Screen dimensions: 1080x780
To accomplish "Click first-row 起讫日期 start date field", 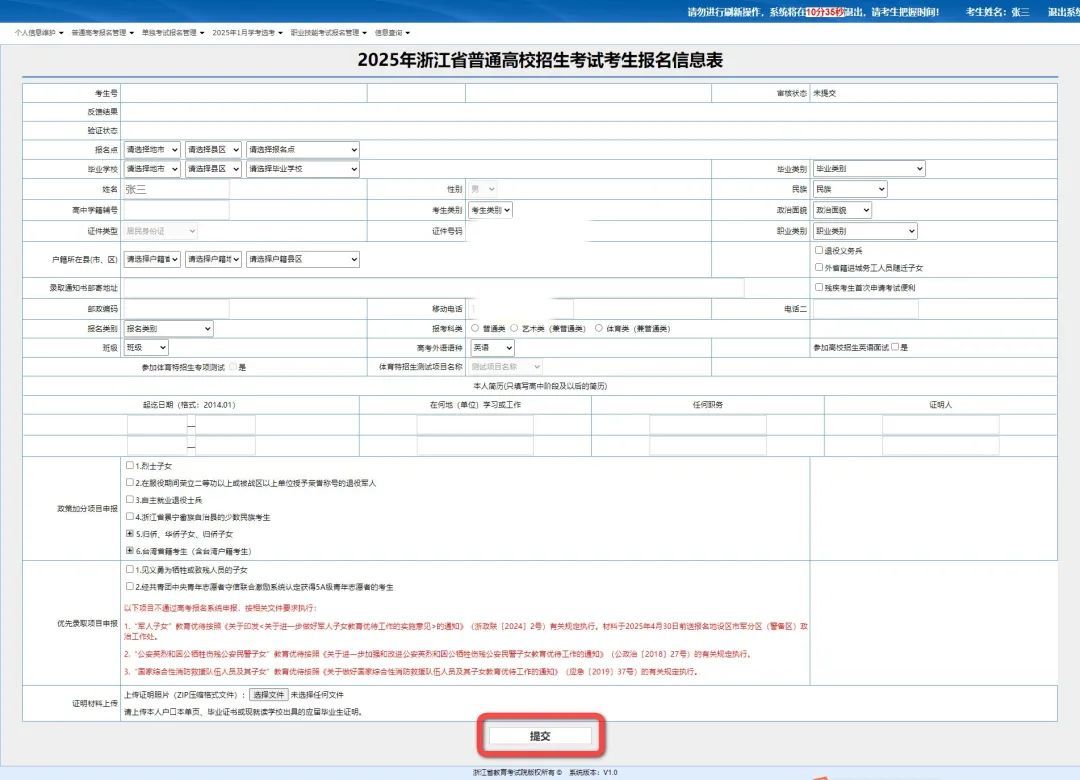I will 157,425.
